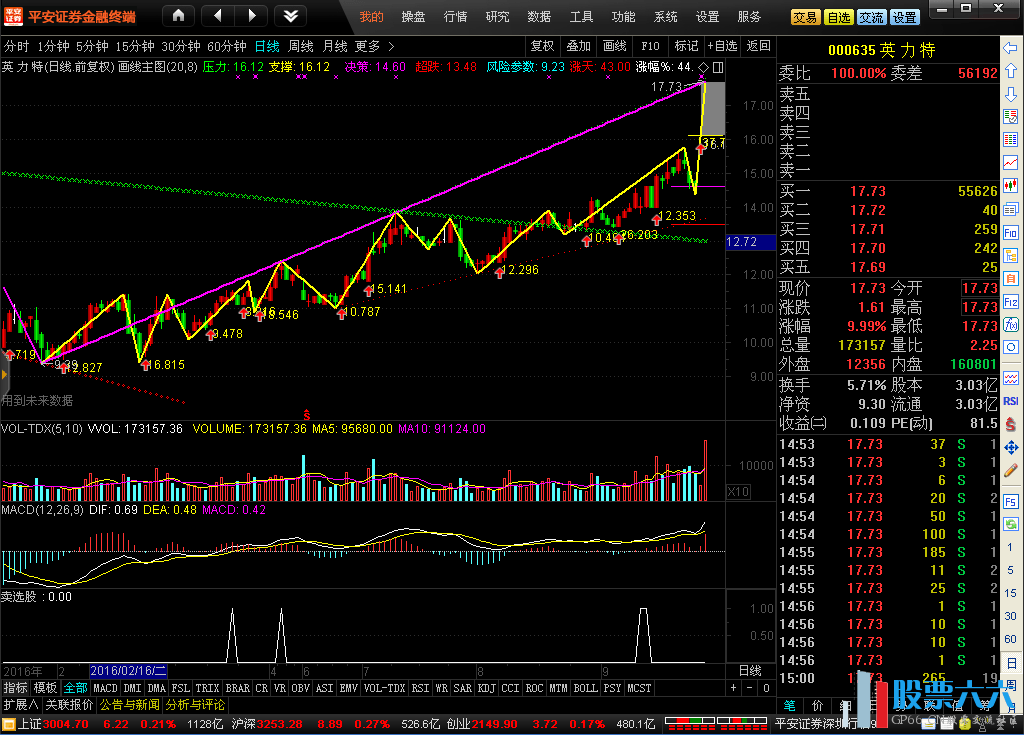
Task: Open the 行情 menu
Action: (x=456, y=16)
